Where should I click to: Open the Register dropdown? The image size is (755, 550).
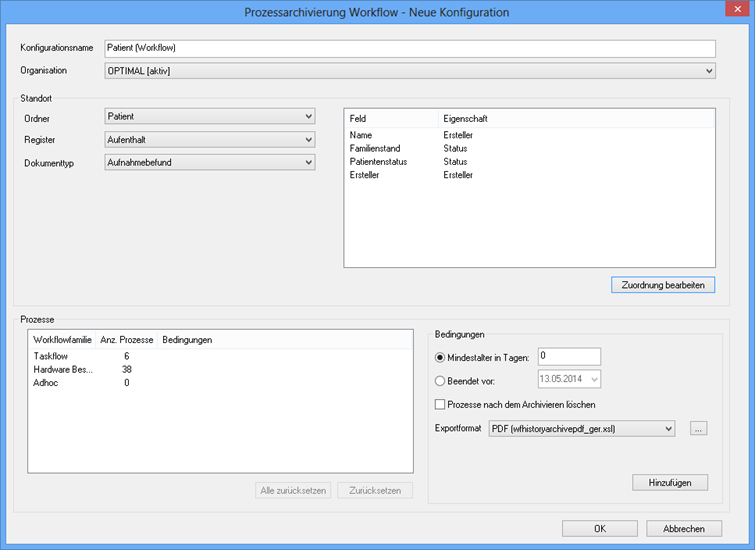click(x=210, y=140)
